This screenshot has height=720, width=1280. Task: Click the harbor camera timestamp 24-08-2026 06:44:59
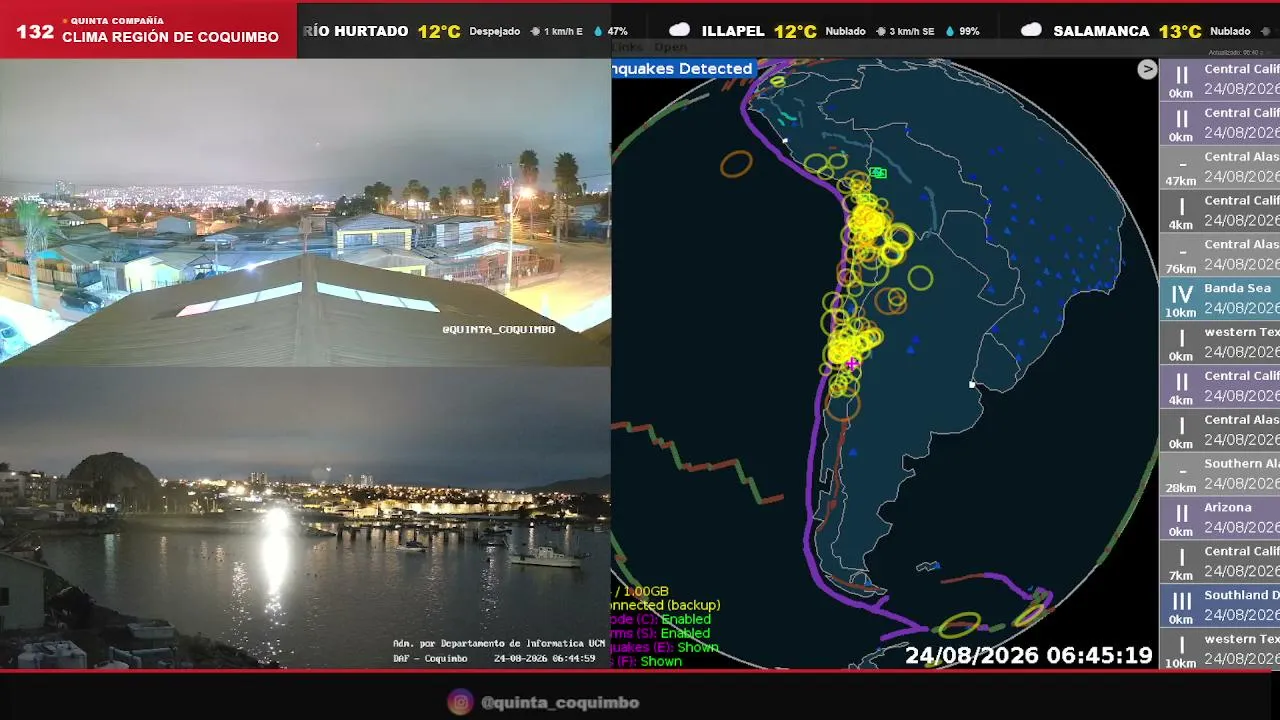[544, 658]
